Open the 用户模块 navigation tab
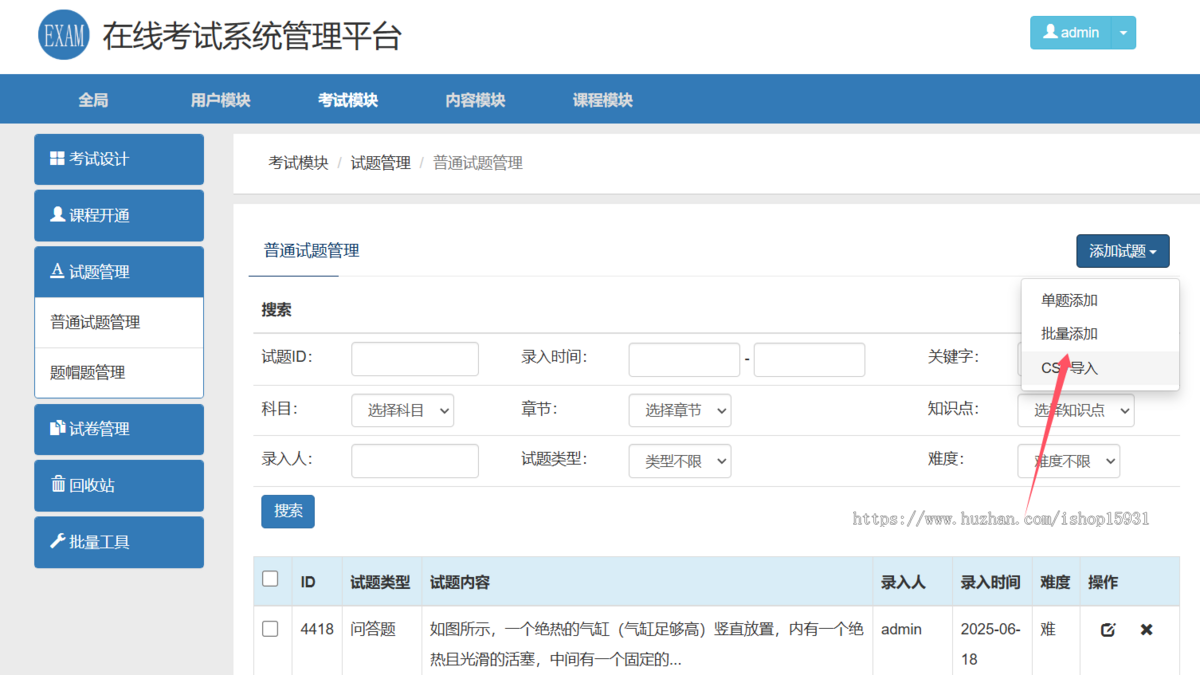 pos(221,100)
